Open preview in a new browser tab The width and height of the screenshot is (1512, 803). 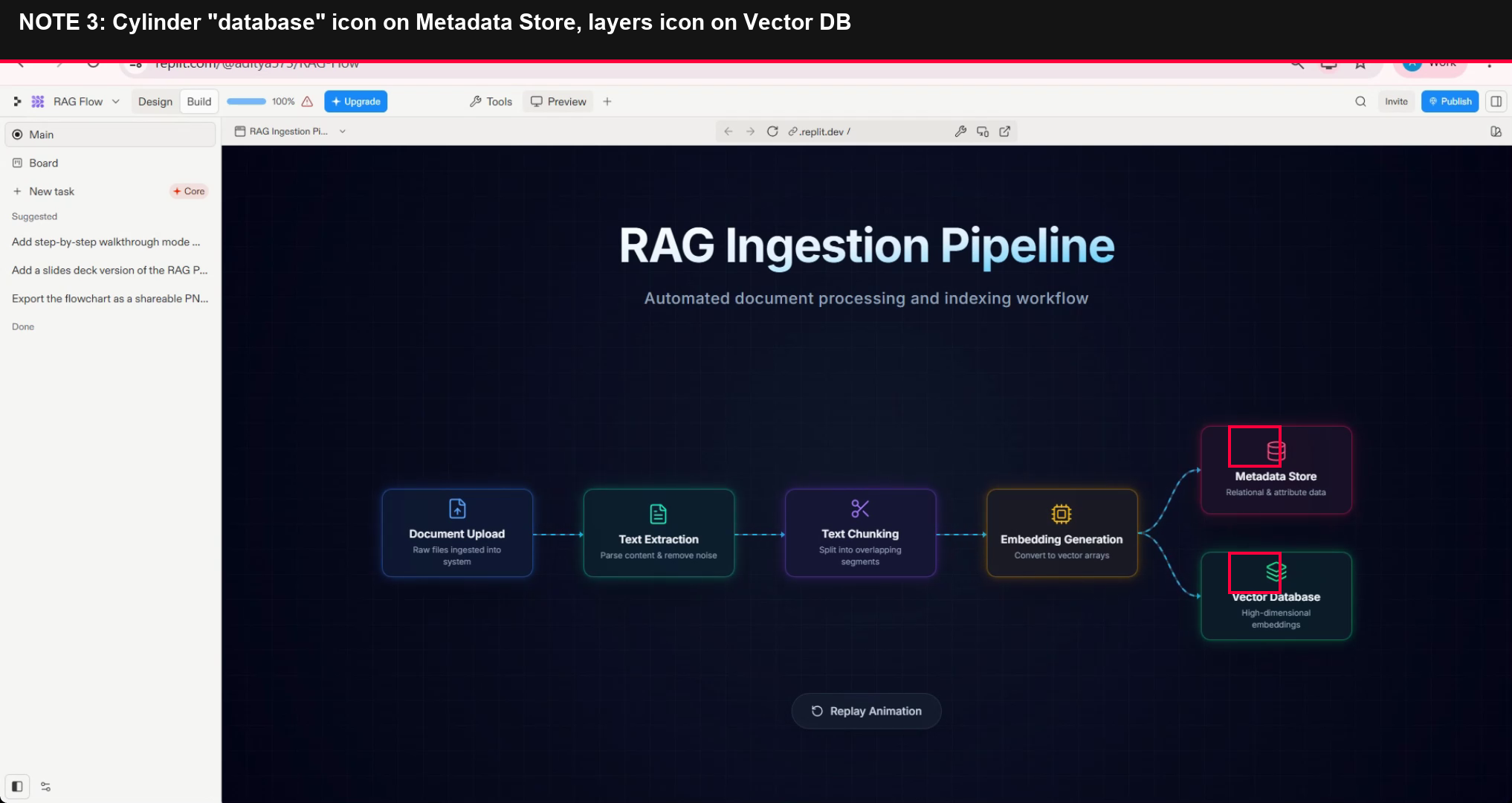pyautogui.click(x=1005, y=132)
